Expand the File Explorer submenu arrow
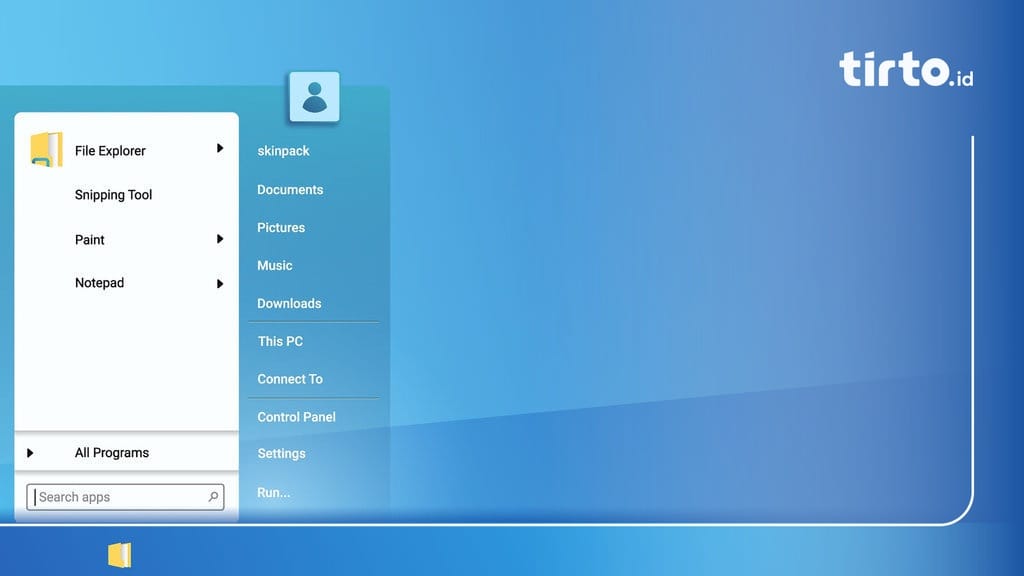 [x=219, y=148]
